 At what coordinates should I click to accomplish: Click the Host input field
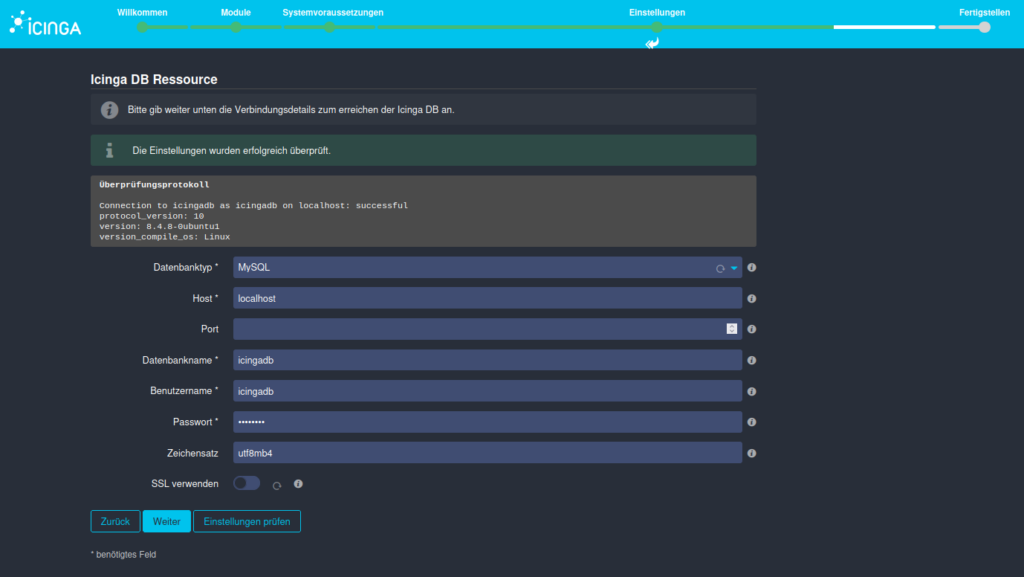point(487,298)
